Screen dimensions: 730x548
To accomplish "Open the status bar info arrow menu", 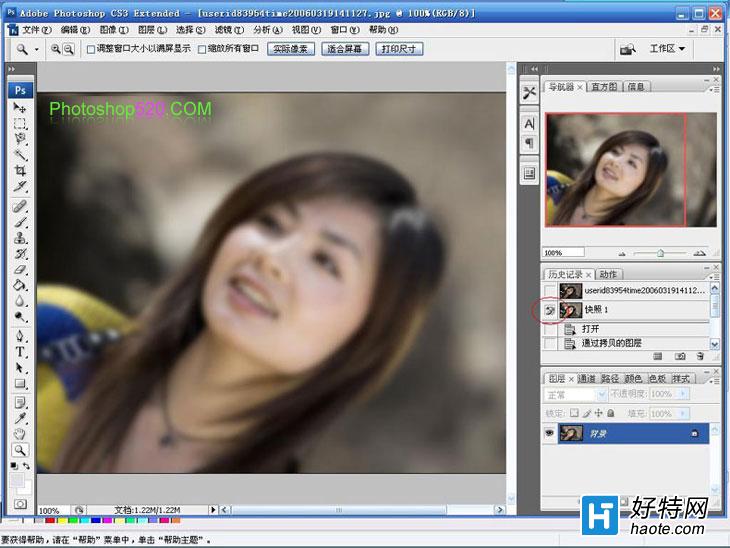I will [x=213, y=510].
